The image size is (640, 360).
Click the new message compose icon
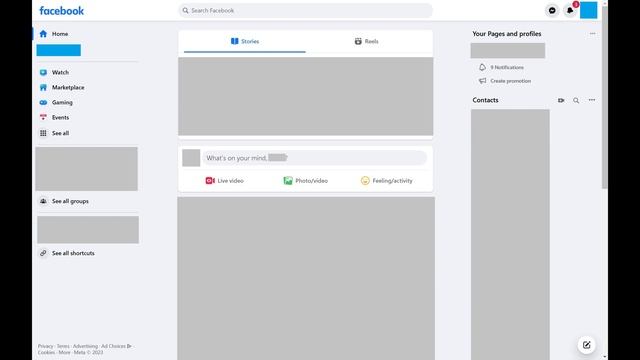click(x=587, y=345)
